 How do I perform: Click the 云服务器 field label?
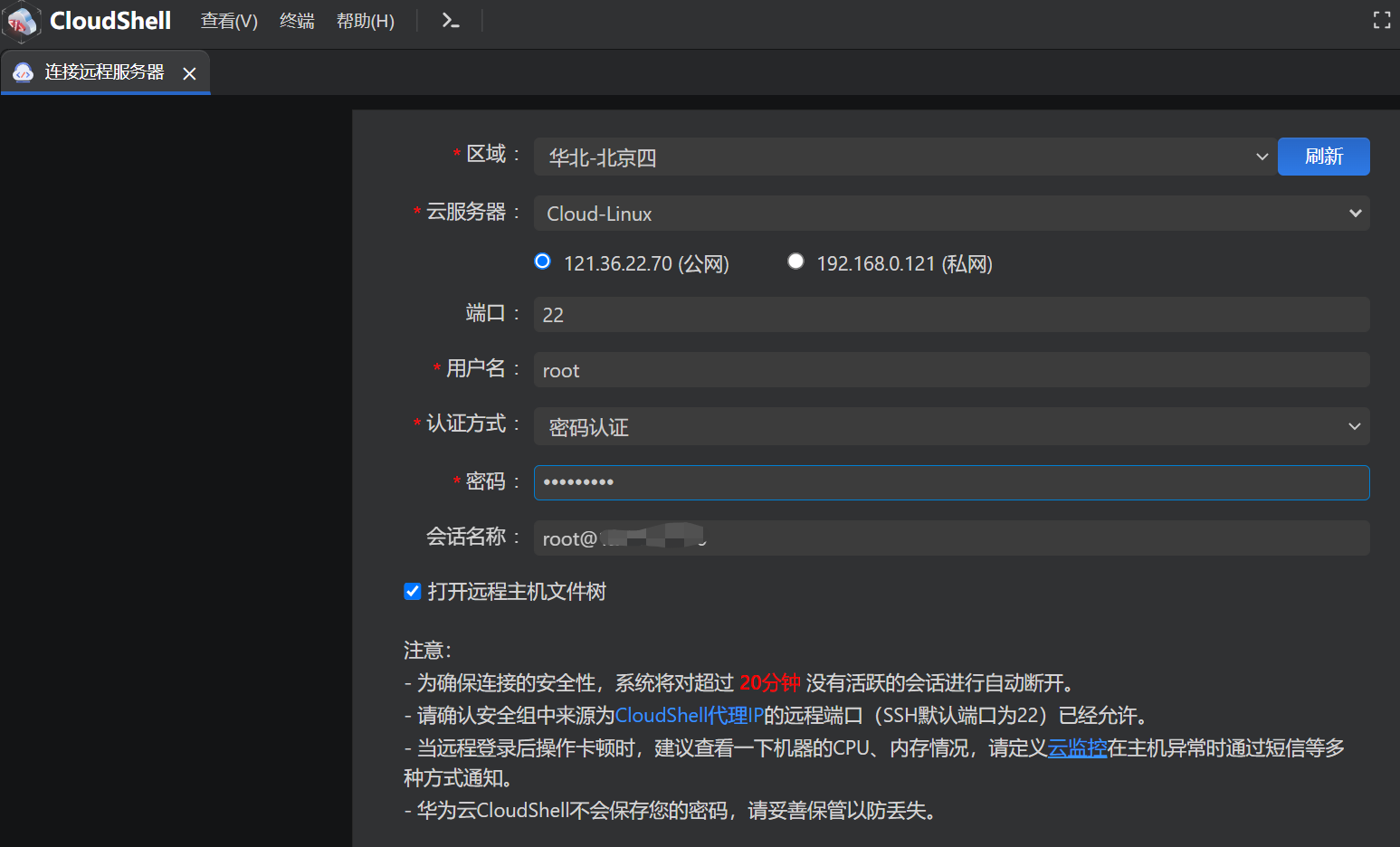[x=466, y=212]
